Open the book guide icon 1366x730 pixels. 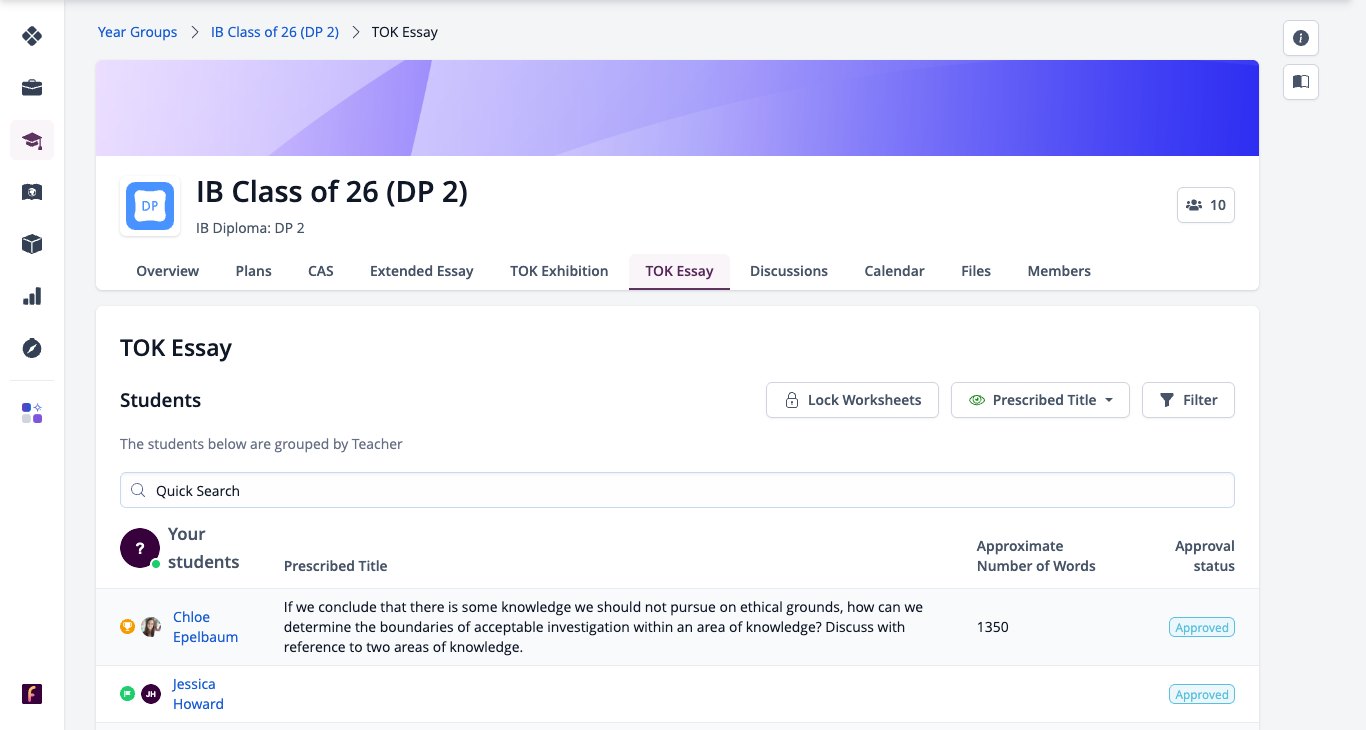[1301, 82]
